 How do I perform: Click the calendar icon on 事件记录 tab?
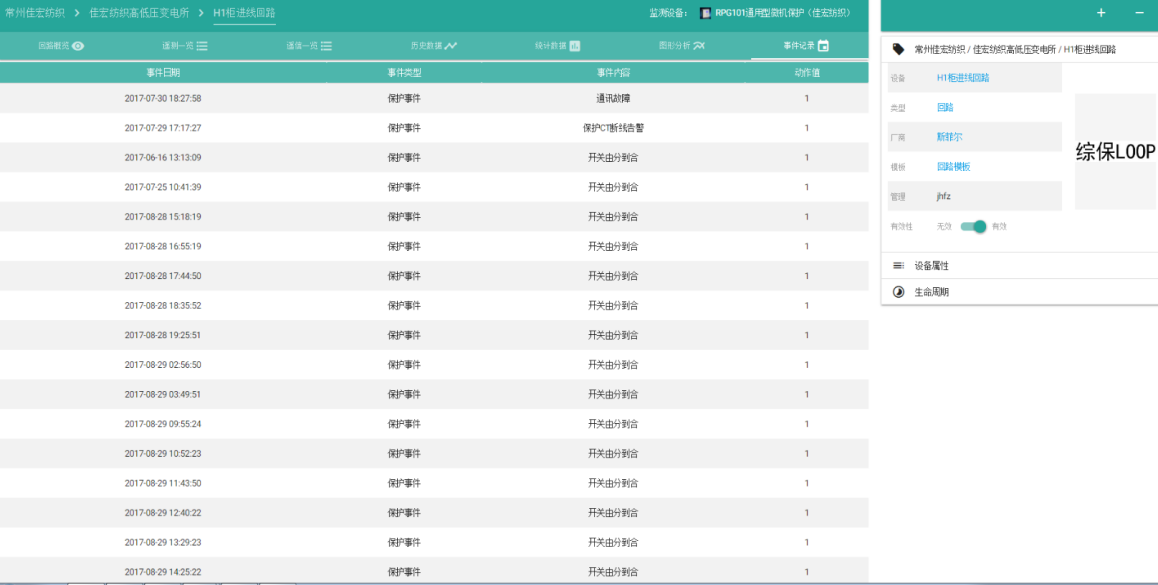tap(824, 46)
